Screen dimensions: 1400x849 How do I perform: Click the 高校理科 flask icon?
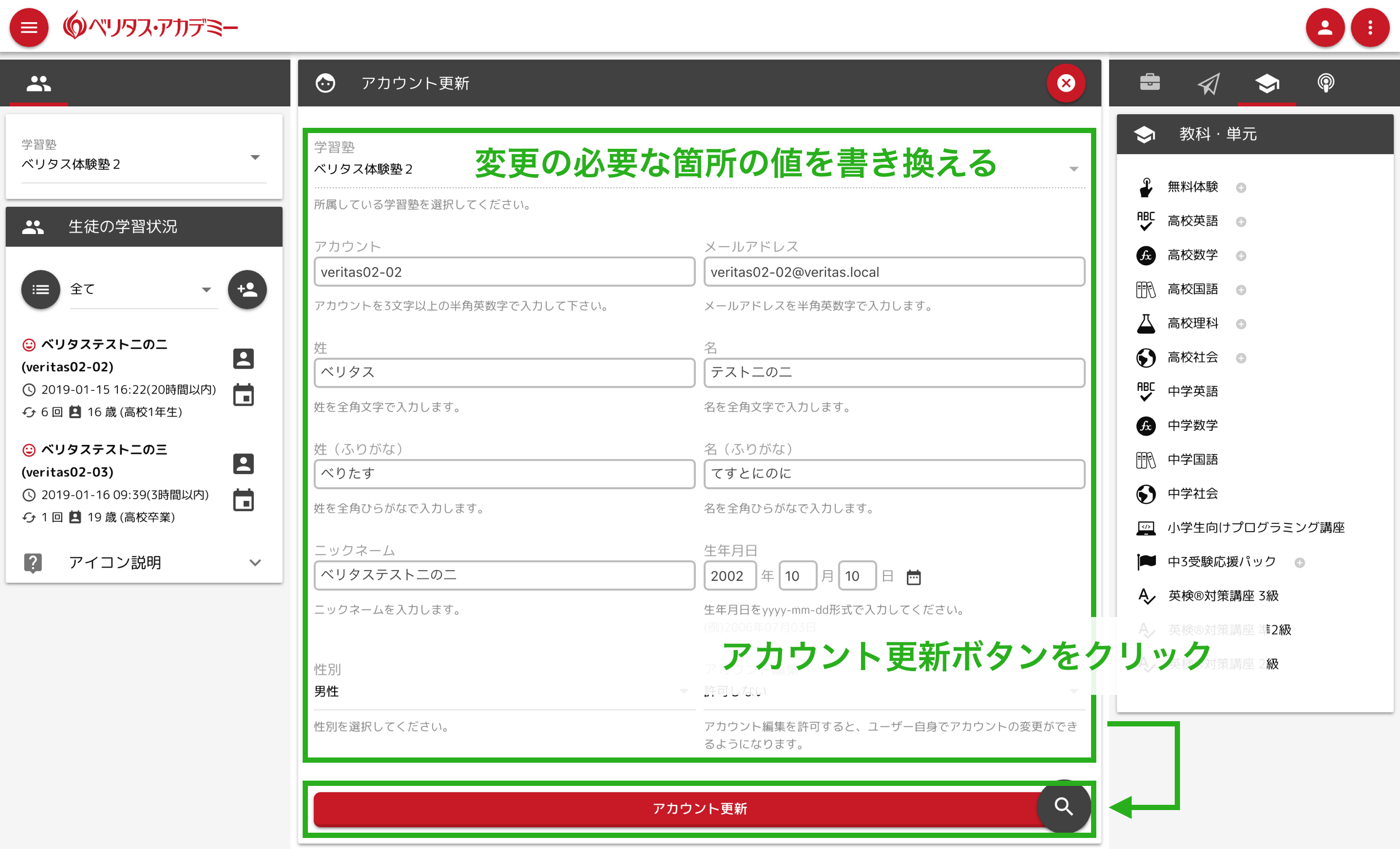click(1145, 324)
